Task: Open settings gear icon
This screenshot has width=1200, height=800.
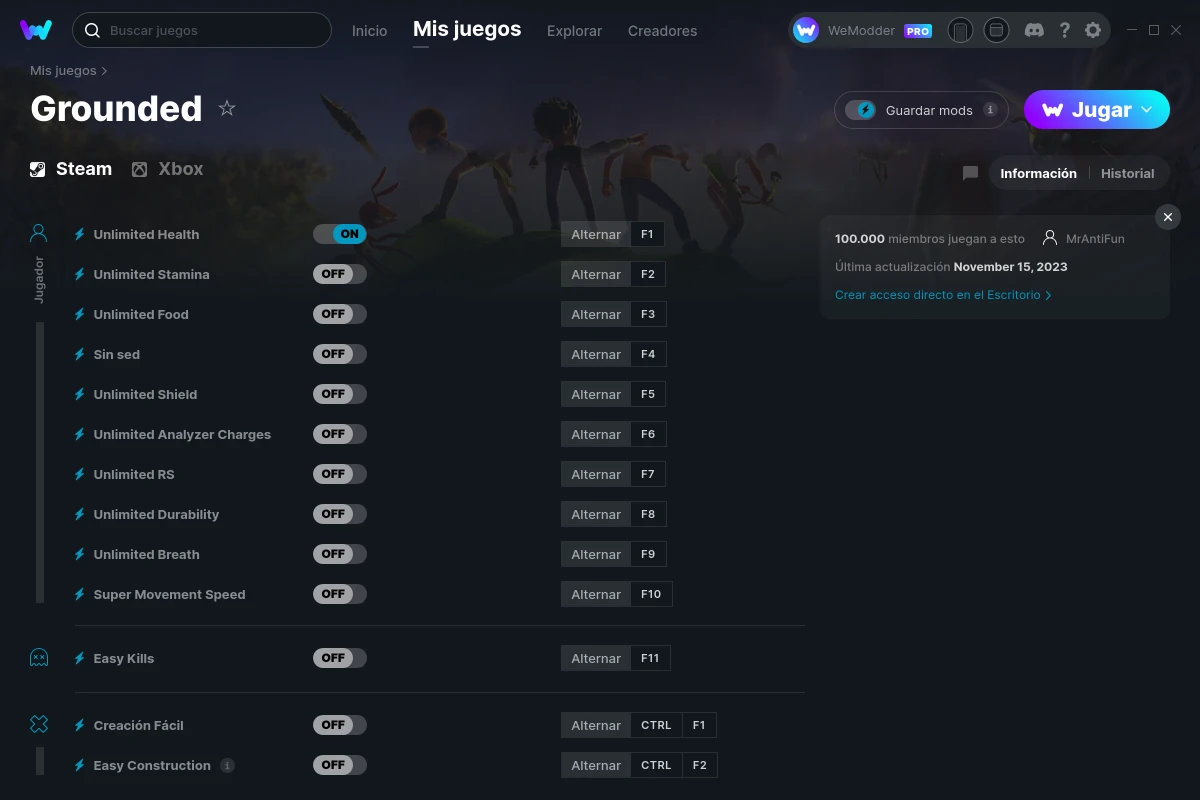Action: pos(1093,30)
